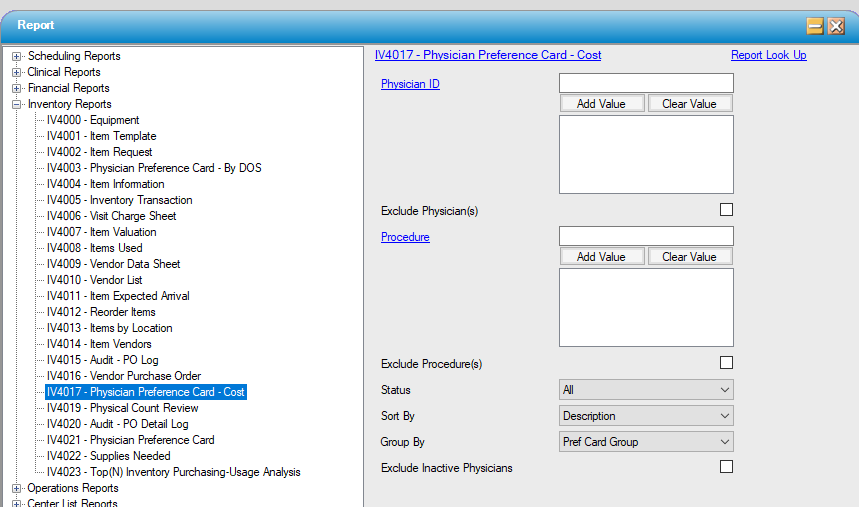
Task: Tick the Exclude Inactive Physicians checkbox
Action: click(x=726, y=467)
